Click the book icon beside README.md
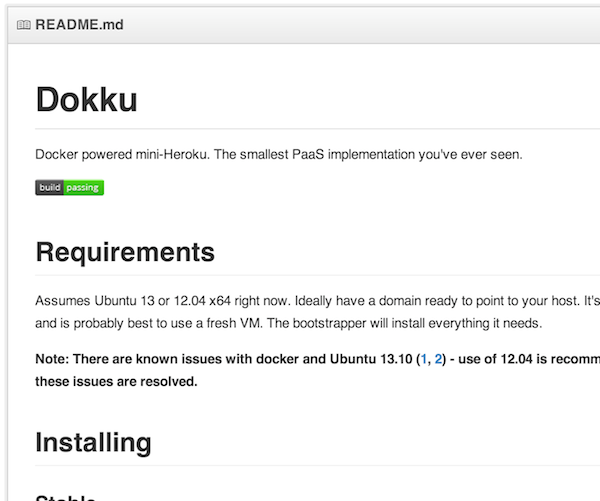This screenshot has height=501, width=600. point(24,25)
